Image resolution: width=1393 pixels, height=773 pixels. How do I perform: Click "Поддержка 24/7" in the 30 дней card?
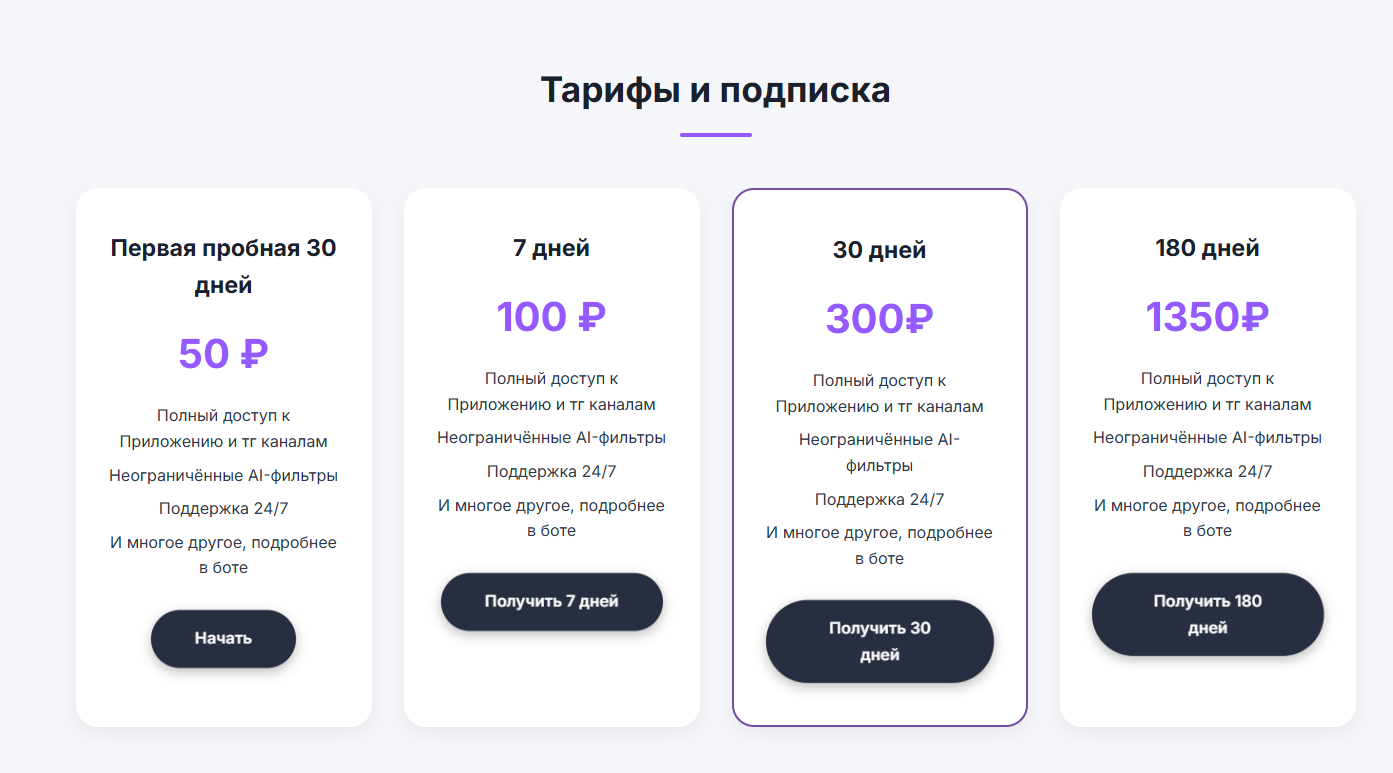point(879,500)
